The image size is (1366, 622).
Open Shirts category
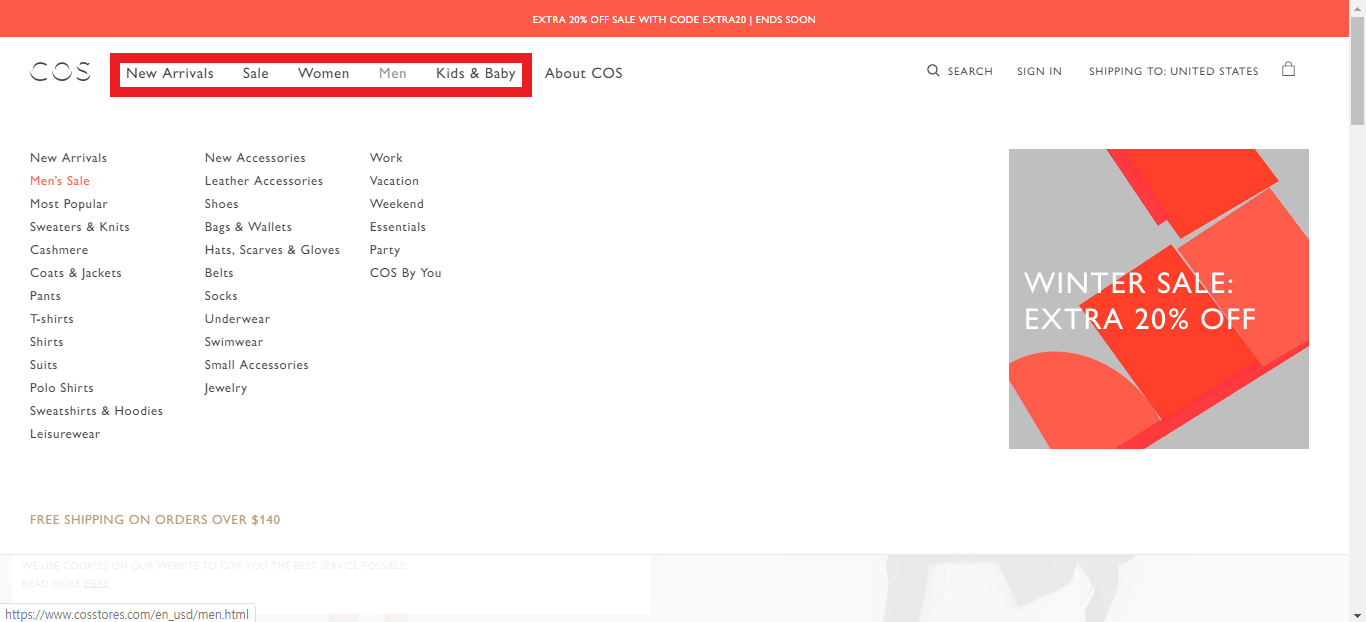(x=47, y=342)
